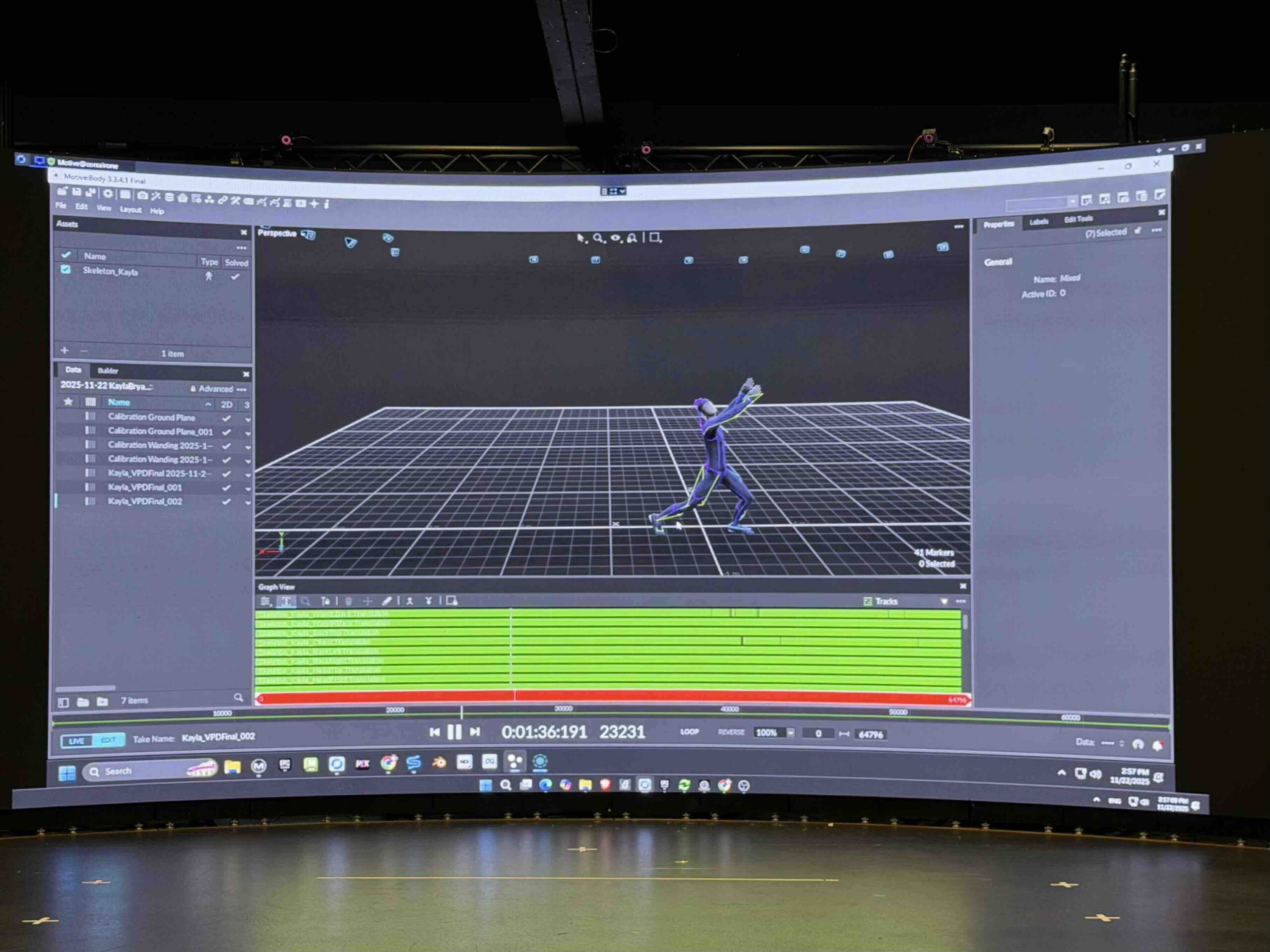Screen dimensions: 1270x952
Task: Toggle REVERSE playback button
Action: [x=731, y=732]
